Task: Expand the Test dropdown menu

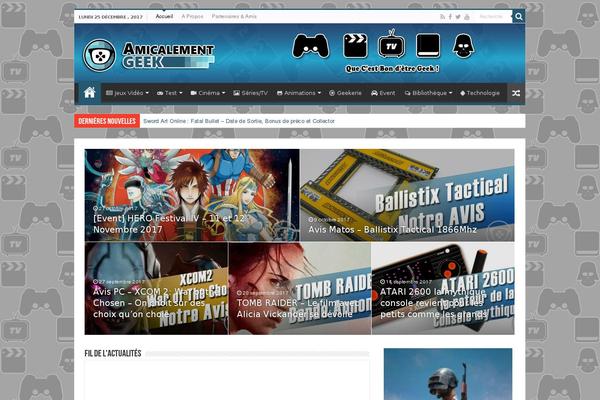Action: (x=170, y=93)
